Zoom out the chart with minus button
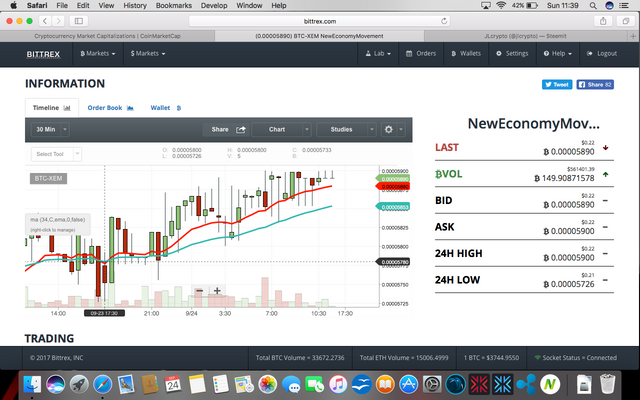This screenshot has width=640, height=400. coord(199,291)
